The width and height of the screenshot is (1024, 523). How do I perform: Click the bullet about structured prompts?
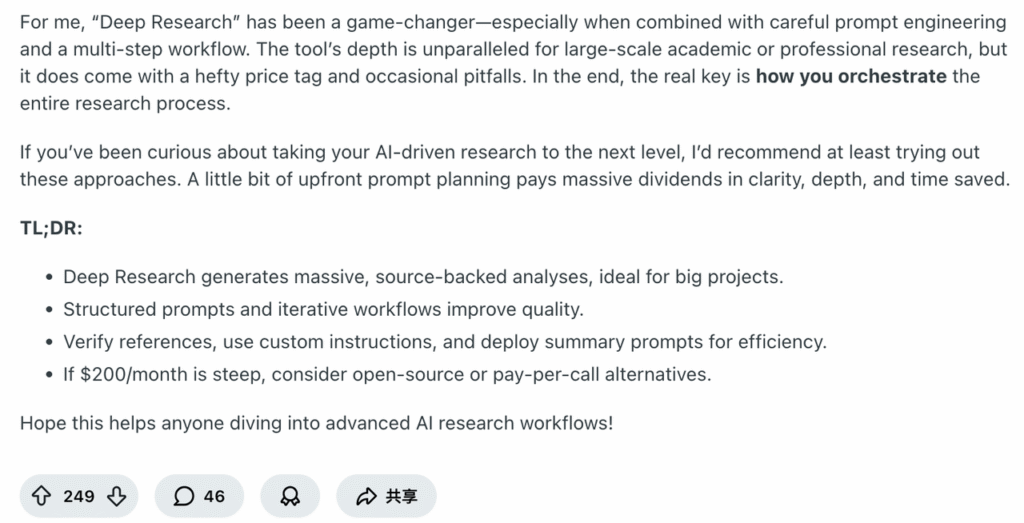tap(323, 309)
